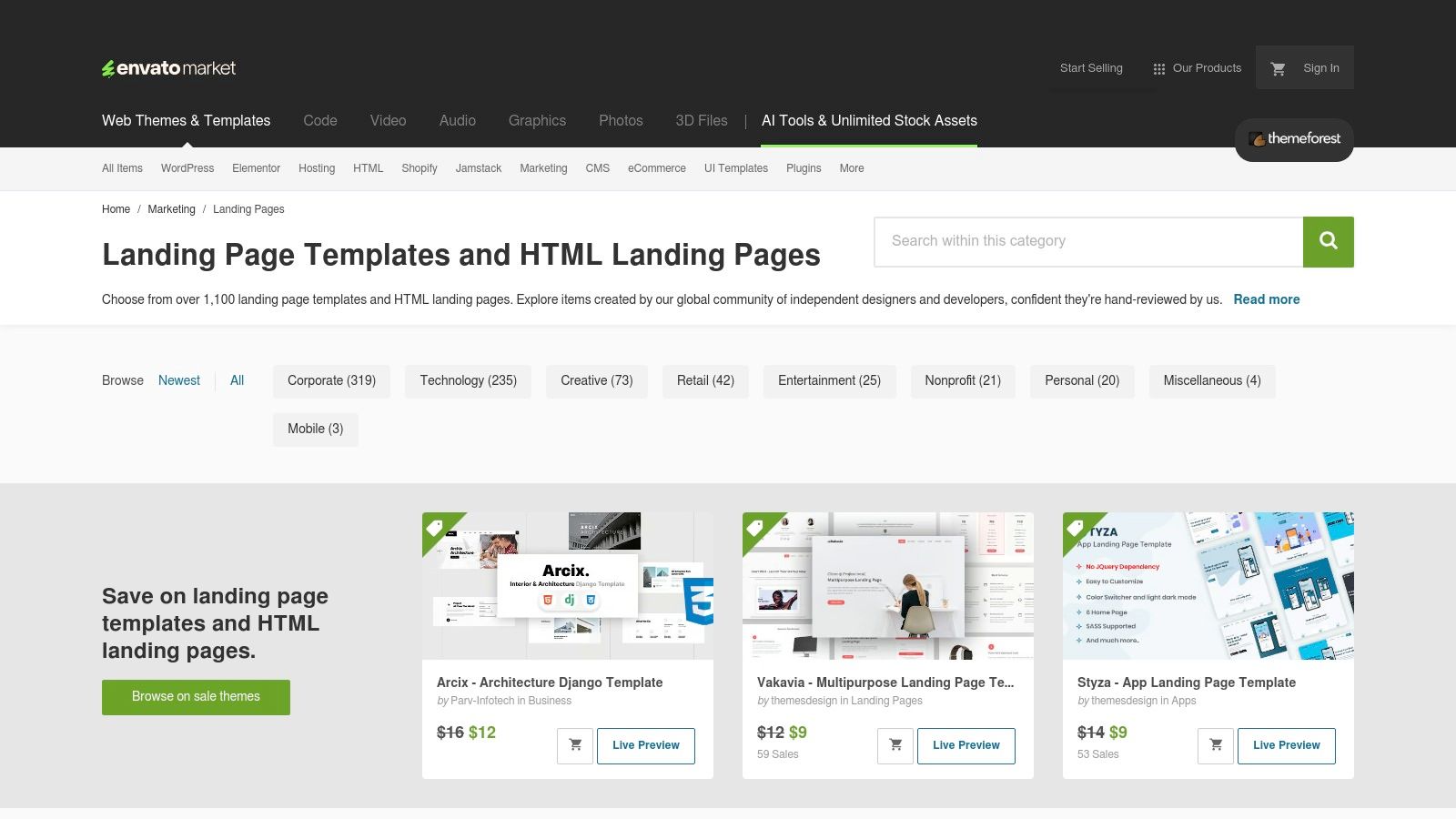Filter by Corporate (319) templates
Image resolution: width=1456 pixels, height=819 pixels.
pyautogui.click(x=331, y=380)
